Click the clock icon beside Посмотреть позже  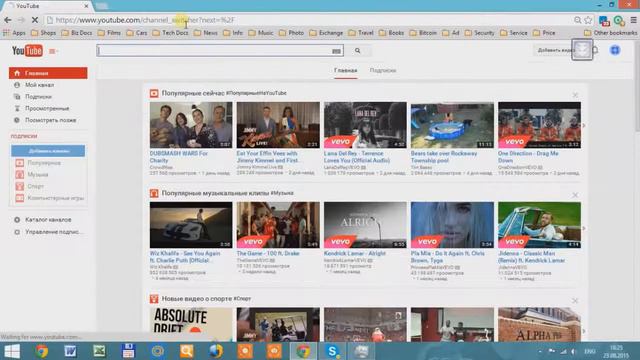click(17, 120)
